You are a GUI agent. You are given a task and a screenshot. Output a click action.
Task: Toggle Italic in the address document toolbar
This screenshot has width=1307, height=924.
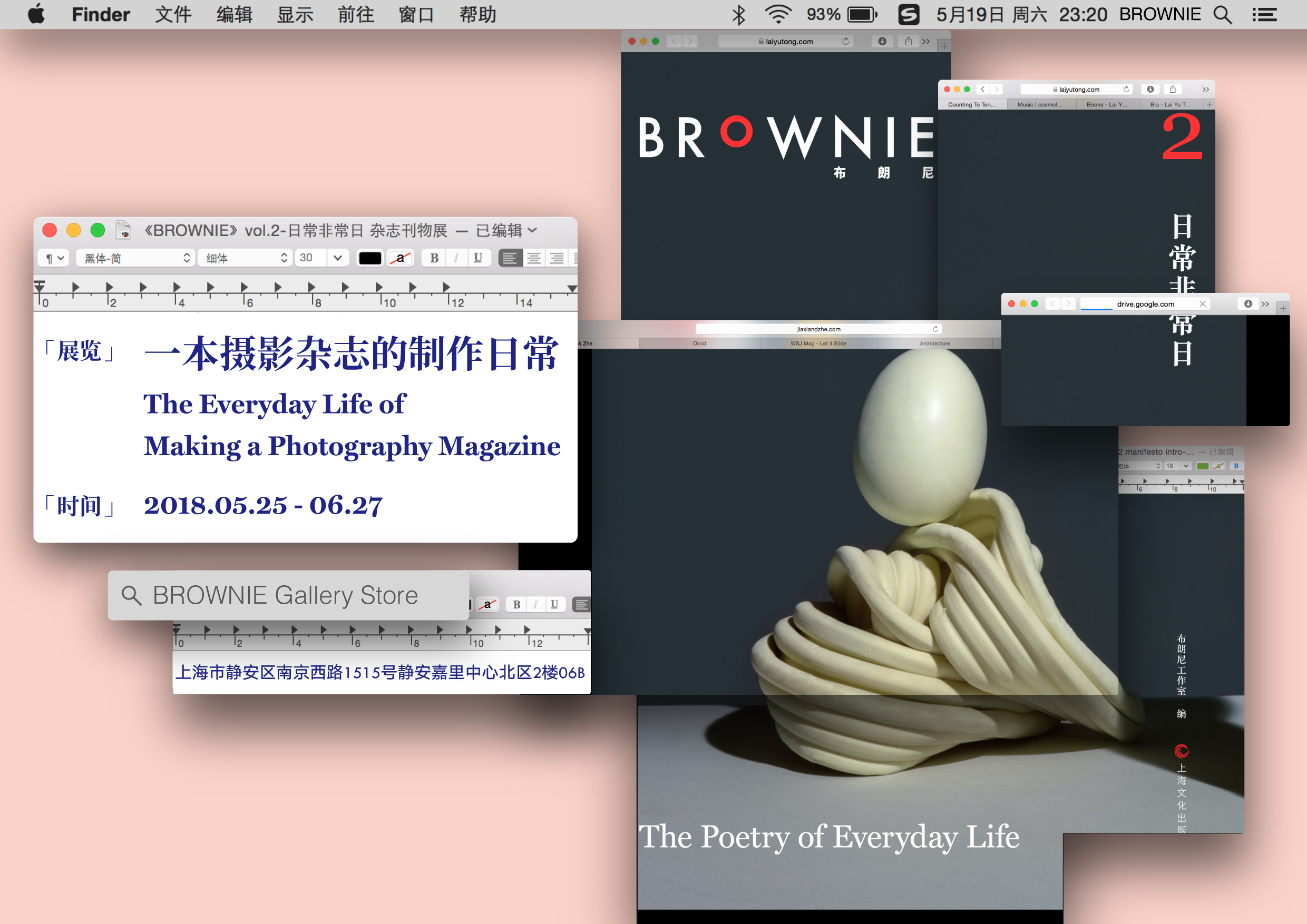pyautogui.click(x=535, y=604)
